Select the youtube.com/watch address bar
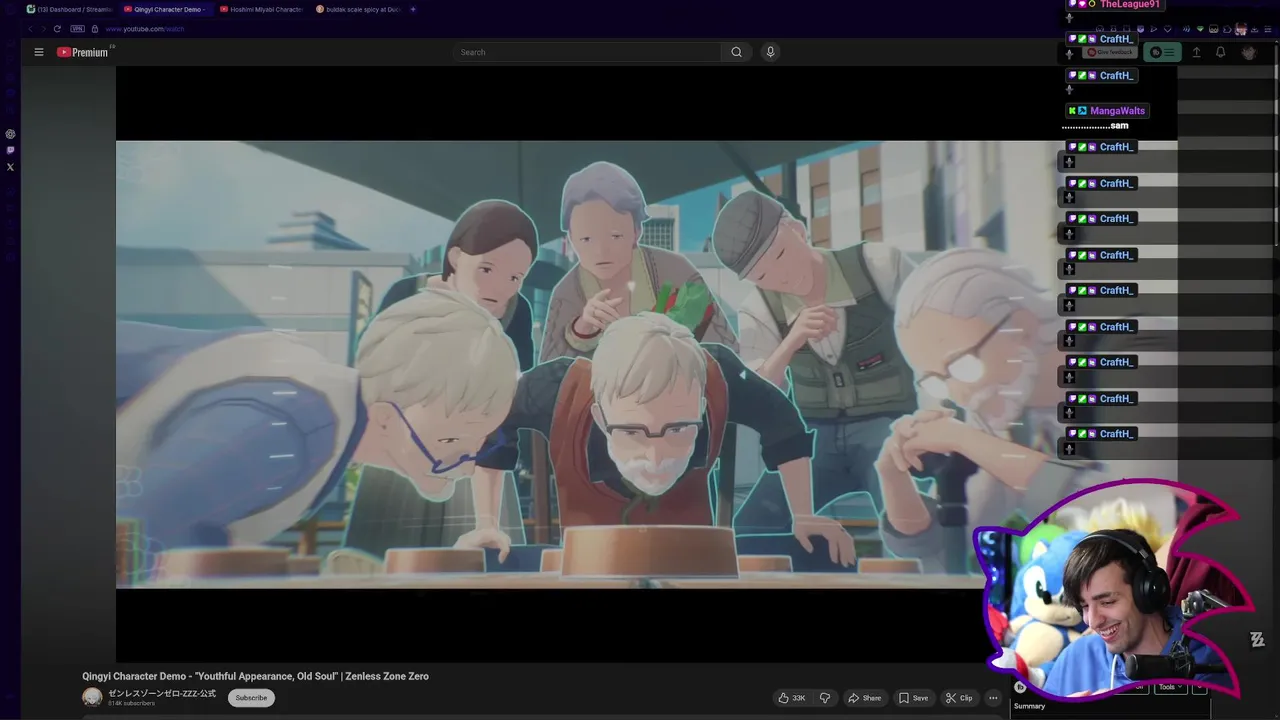The image size is (1280, 720). (145, 29)
